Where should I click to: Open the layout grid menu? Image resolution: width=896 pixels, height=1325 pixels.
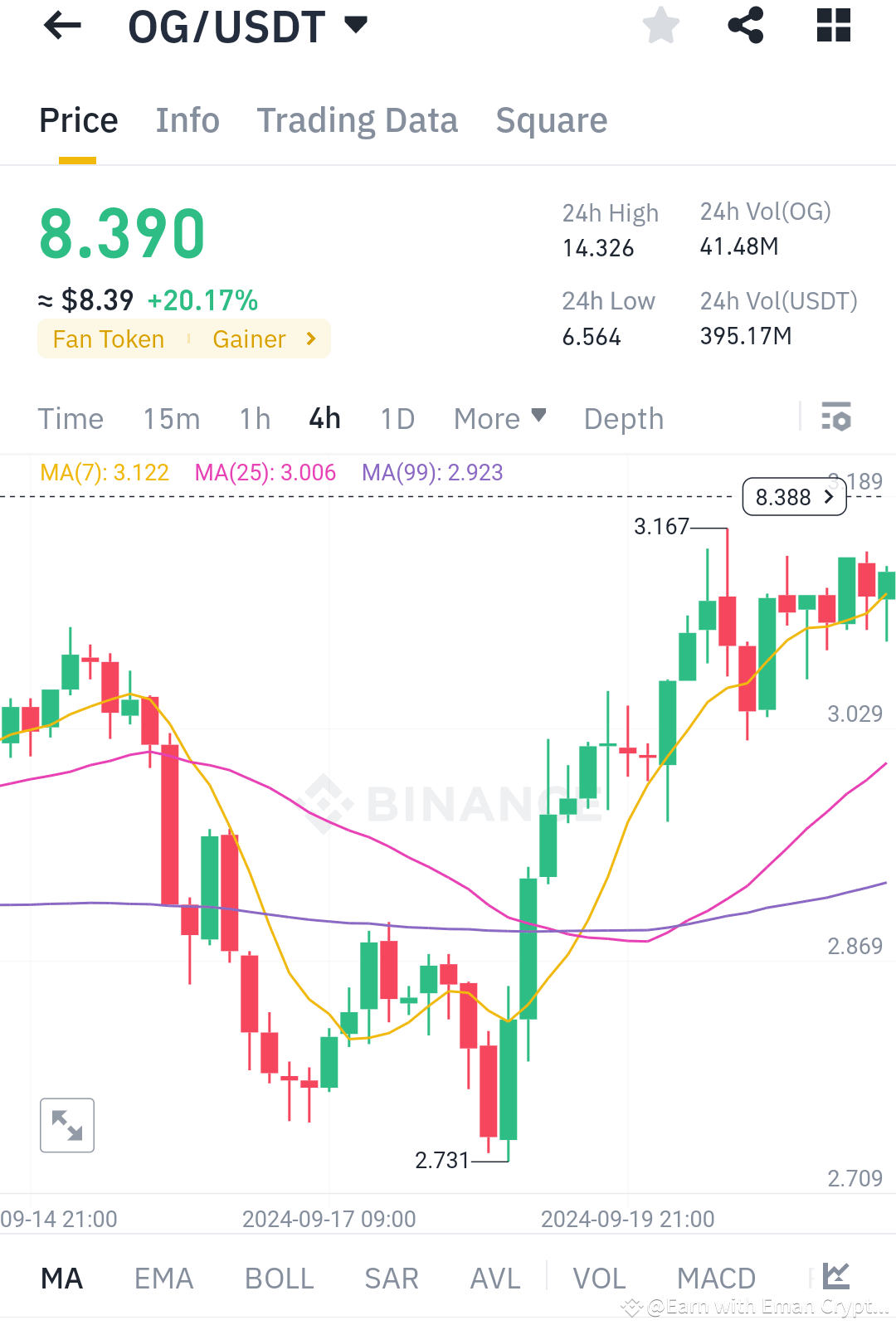(x=832, y=26)
